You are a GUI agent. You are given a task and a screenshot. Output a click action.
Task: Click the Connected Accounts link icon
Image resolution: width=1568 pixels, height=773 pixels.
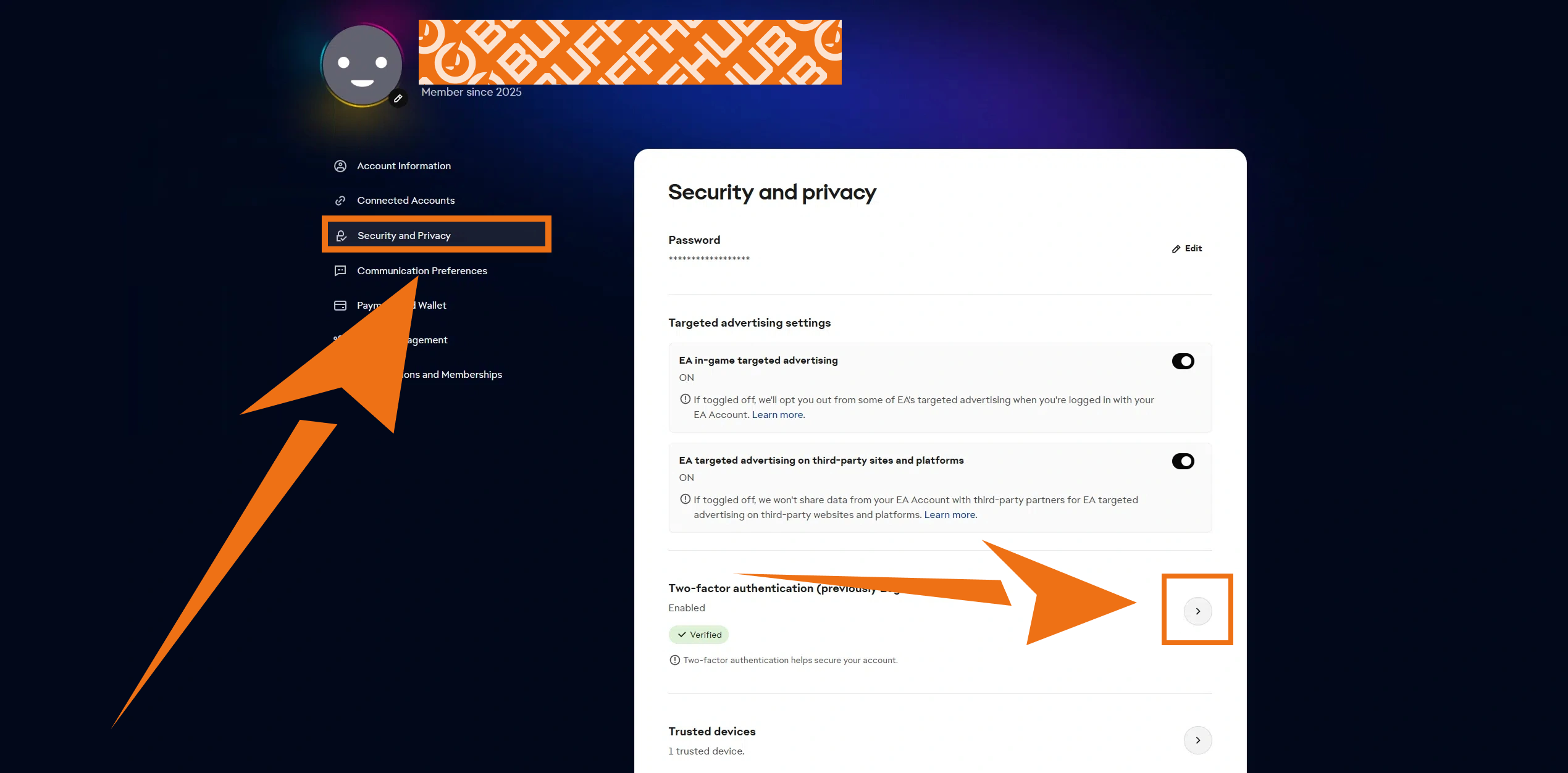[340, 201]
